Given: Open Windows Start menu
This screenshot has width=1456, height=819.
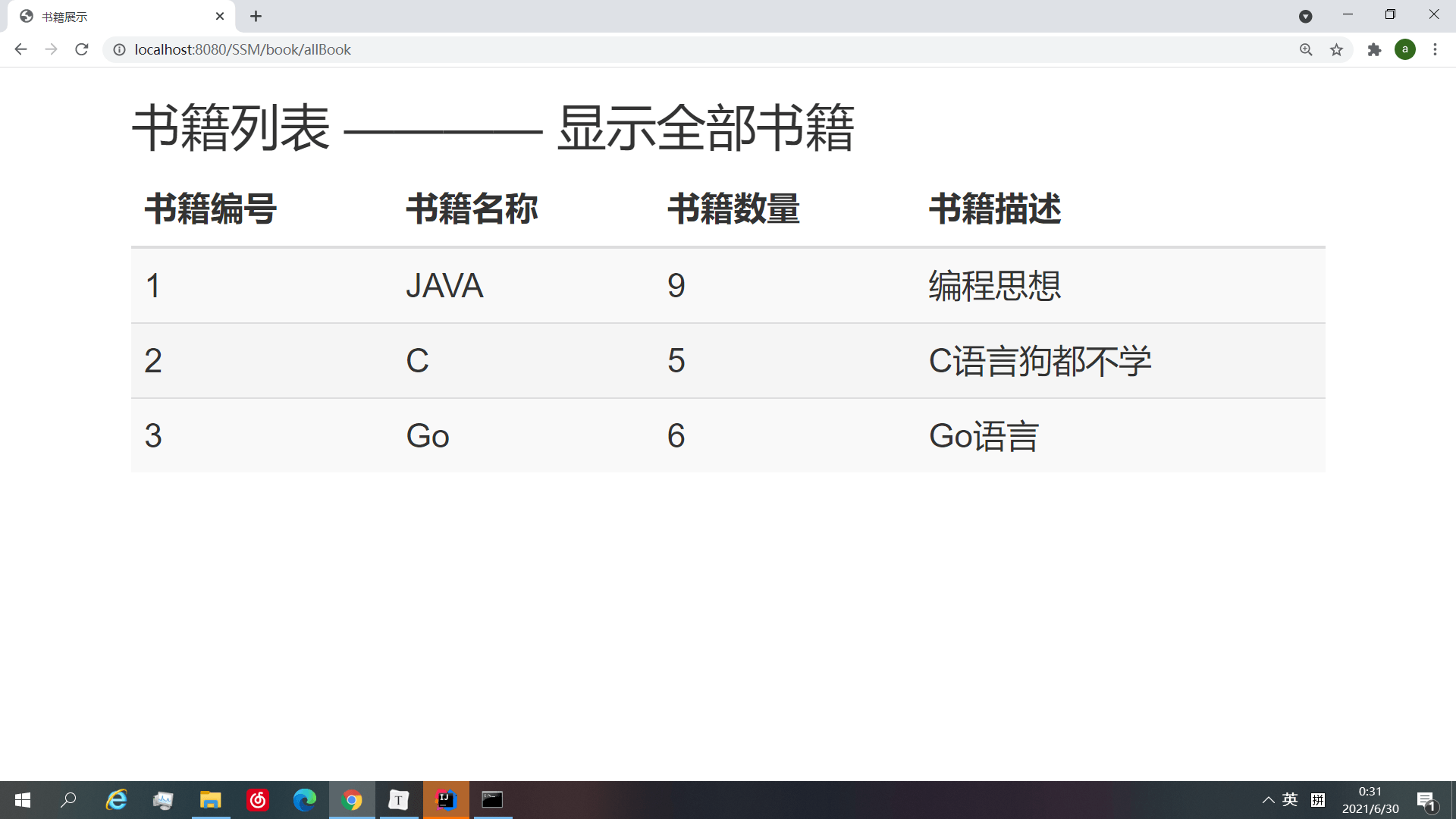Looking at the screenshot, I should pos(23,800).
